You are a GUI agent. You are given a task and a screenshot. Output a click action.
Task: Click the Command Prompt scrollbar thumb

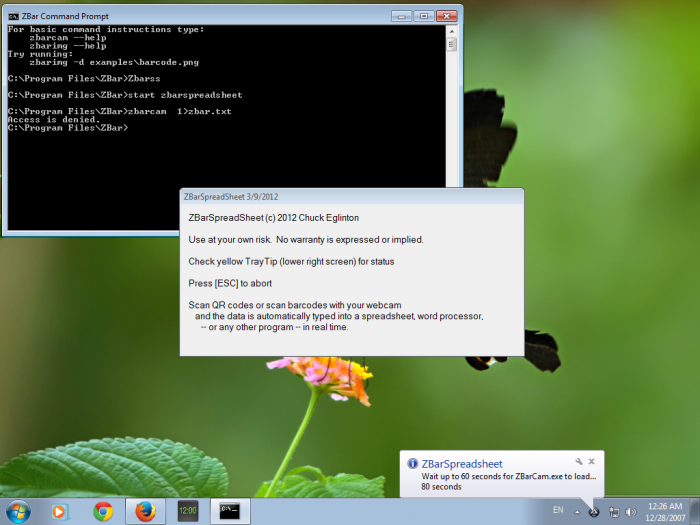pos(451,45)
